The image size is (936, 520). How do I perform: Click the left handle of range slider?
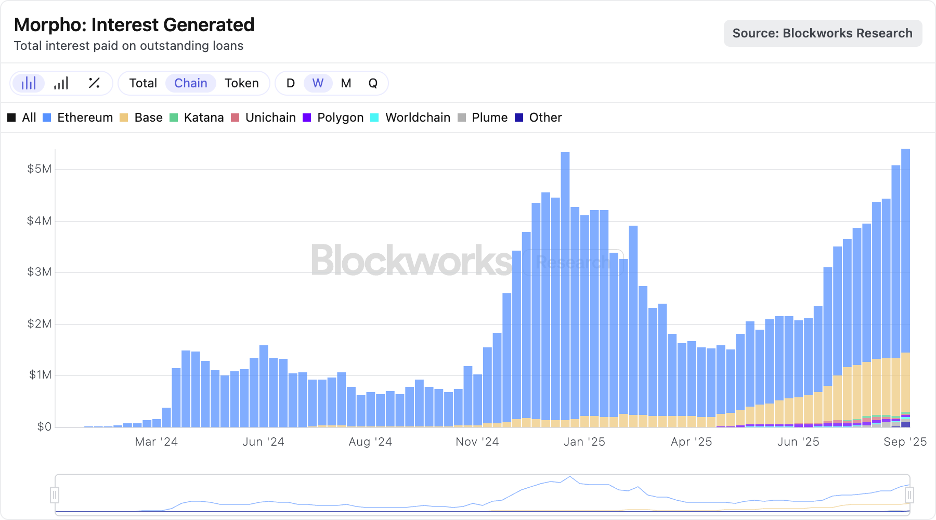tap(55, 495)
